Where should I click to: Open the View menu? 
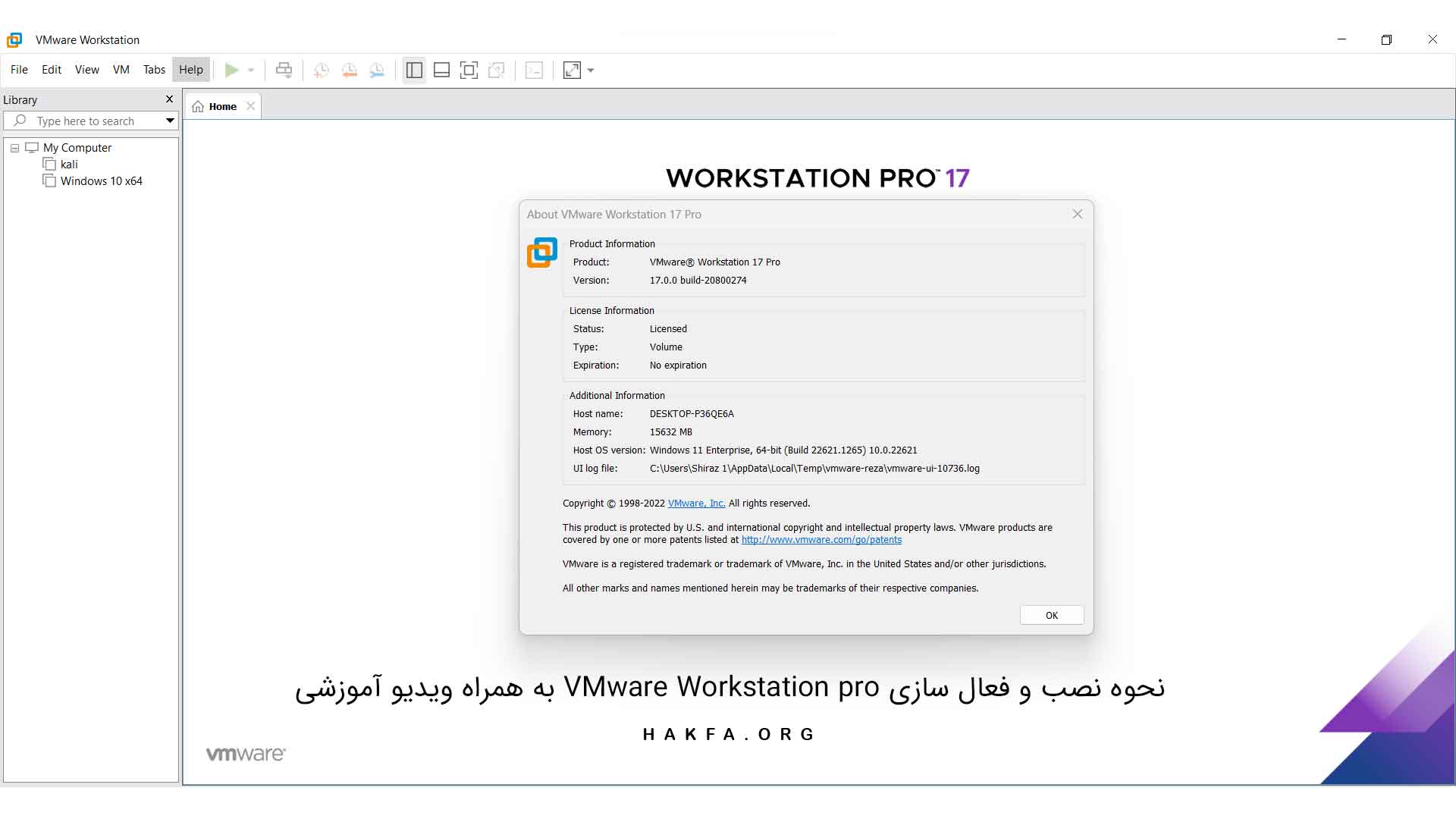click(x=87, y=70)
